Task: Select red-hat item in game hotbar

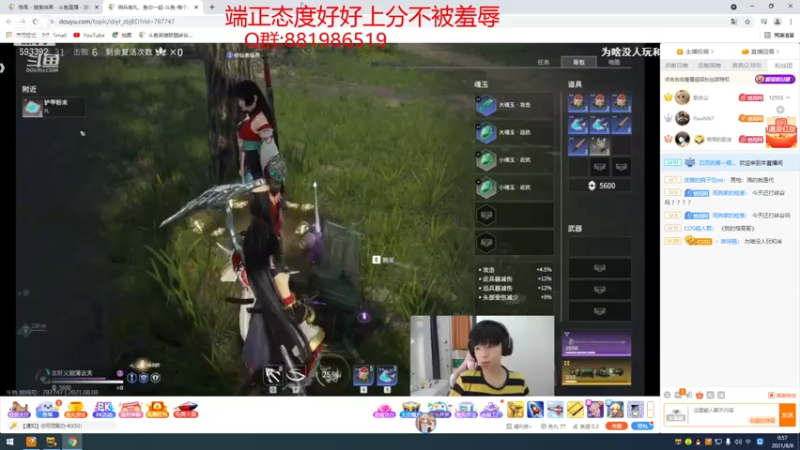Action: (363, 376)
